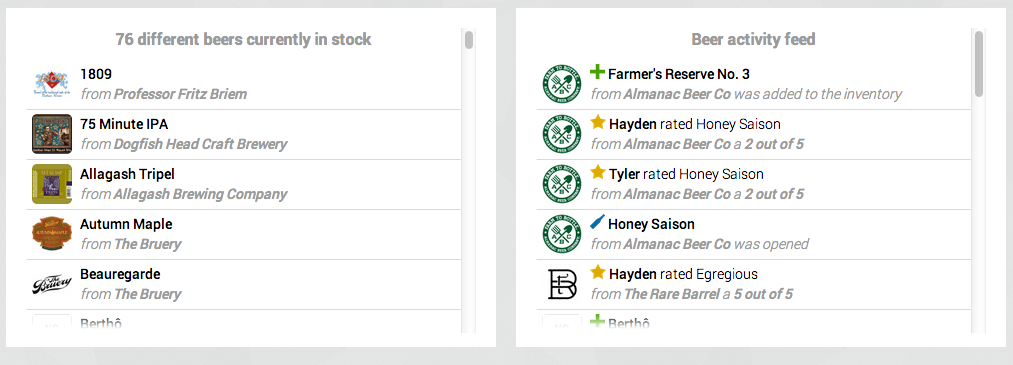Image resolution: width=1013 pixels, height=365 pixels.
Task: Select the Beauregarde beer entry
Action: click(x=244, y=284)
